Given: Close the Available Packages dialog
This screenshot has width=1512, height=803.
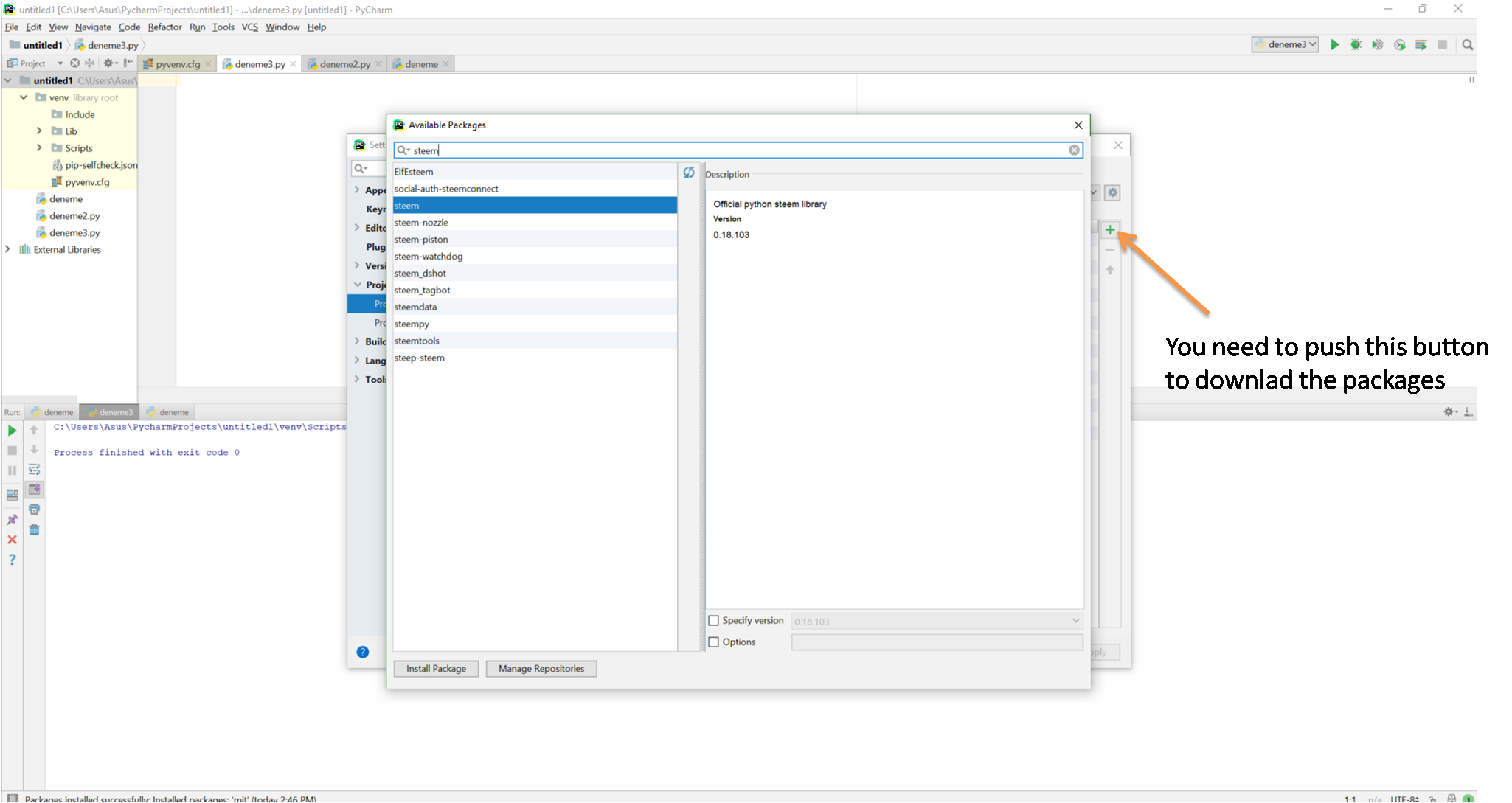Looking at the screenshot, I should click(x=1078, y=125).
